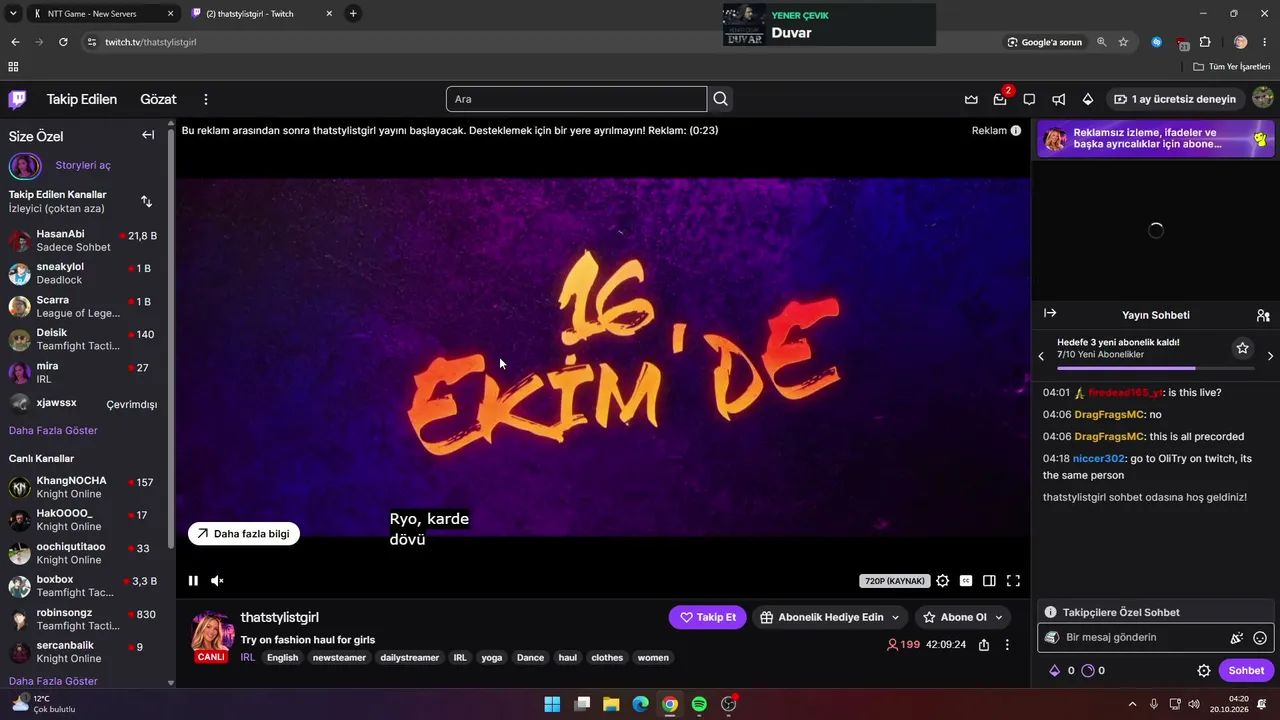Go to the next goal with the right chevron
Viewport: 1280px width, 720px height.
(x=1270, y=356)
